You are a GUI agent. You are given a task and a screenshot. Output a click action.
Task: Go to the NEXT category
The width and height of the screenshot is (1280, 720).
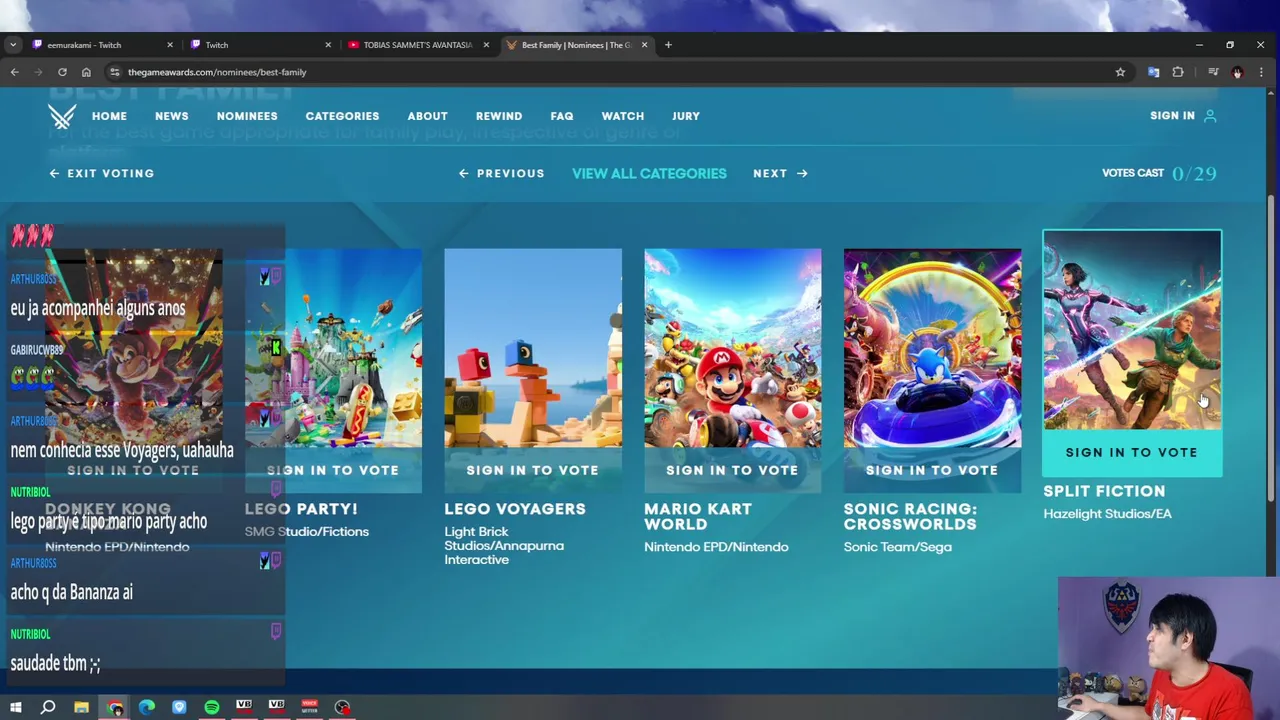point(780,173)
